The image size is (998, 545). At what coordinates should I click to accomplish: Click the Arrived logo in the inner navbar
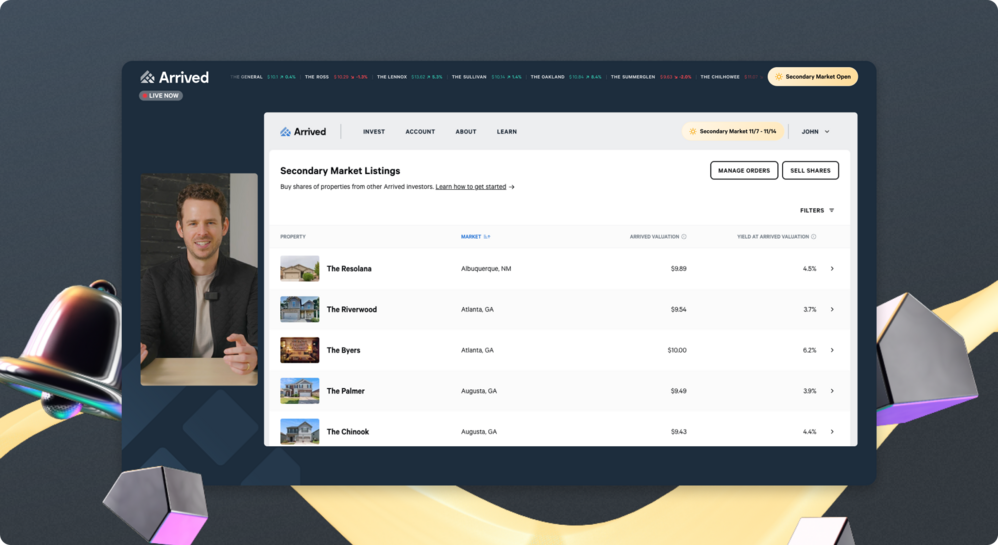303,132
